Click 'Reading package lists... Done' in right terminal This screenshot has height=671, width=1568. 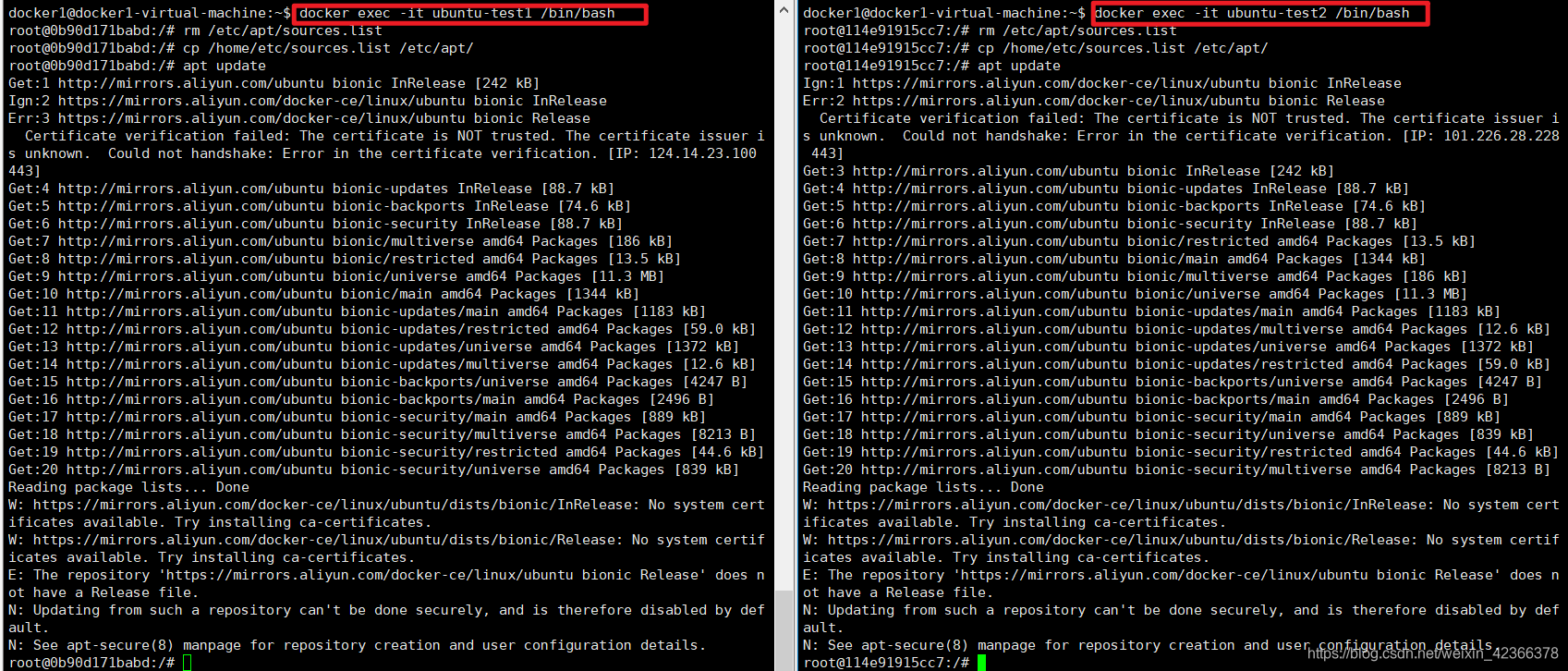[x=923, y=487]
